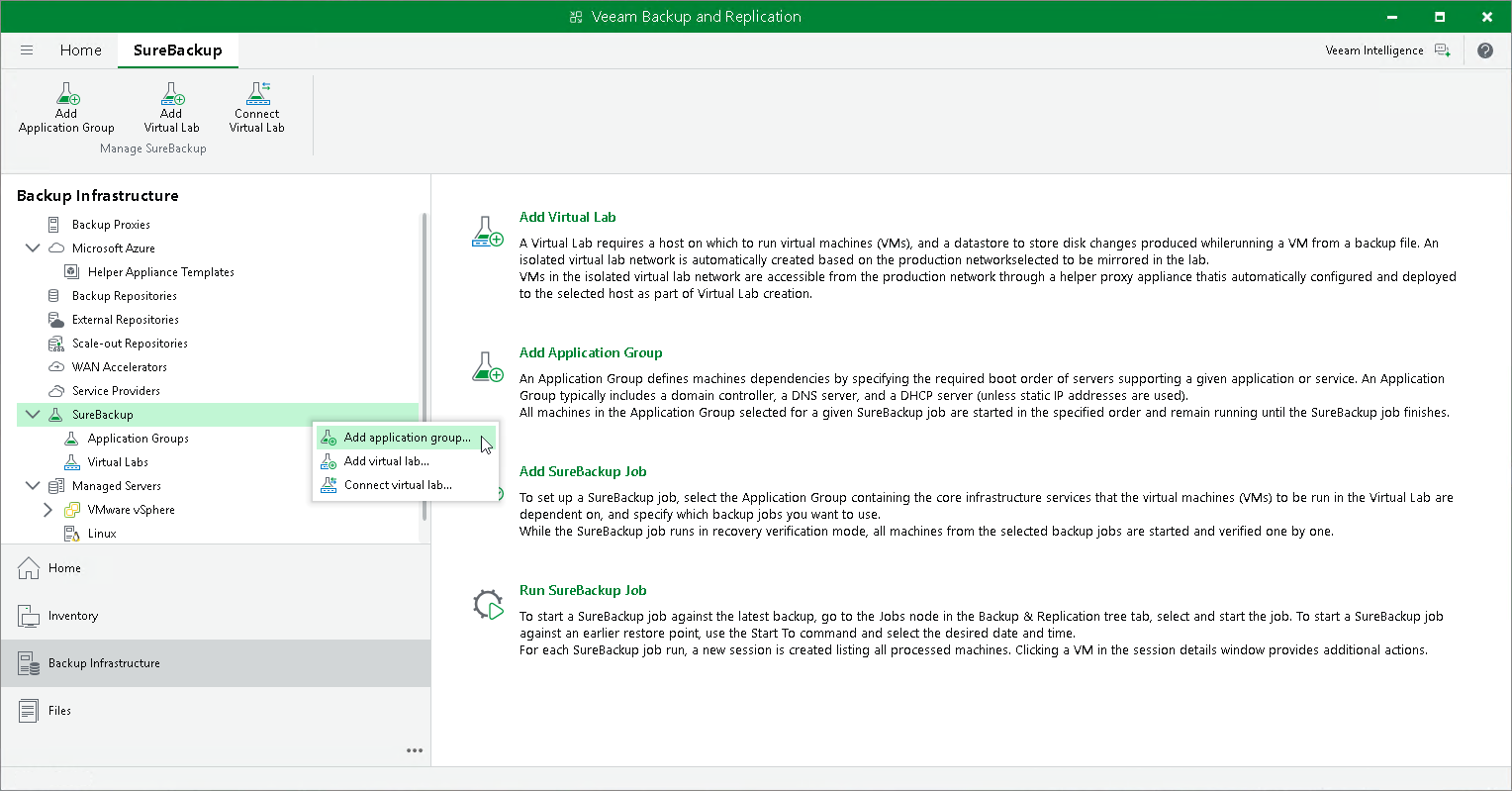Select Backup Repositories icon
This screenshot has height=791, width=1512.
coord(54,296)
